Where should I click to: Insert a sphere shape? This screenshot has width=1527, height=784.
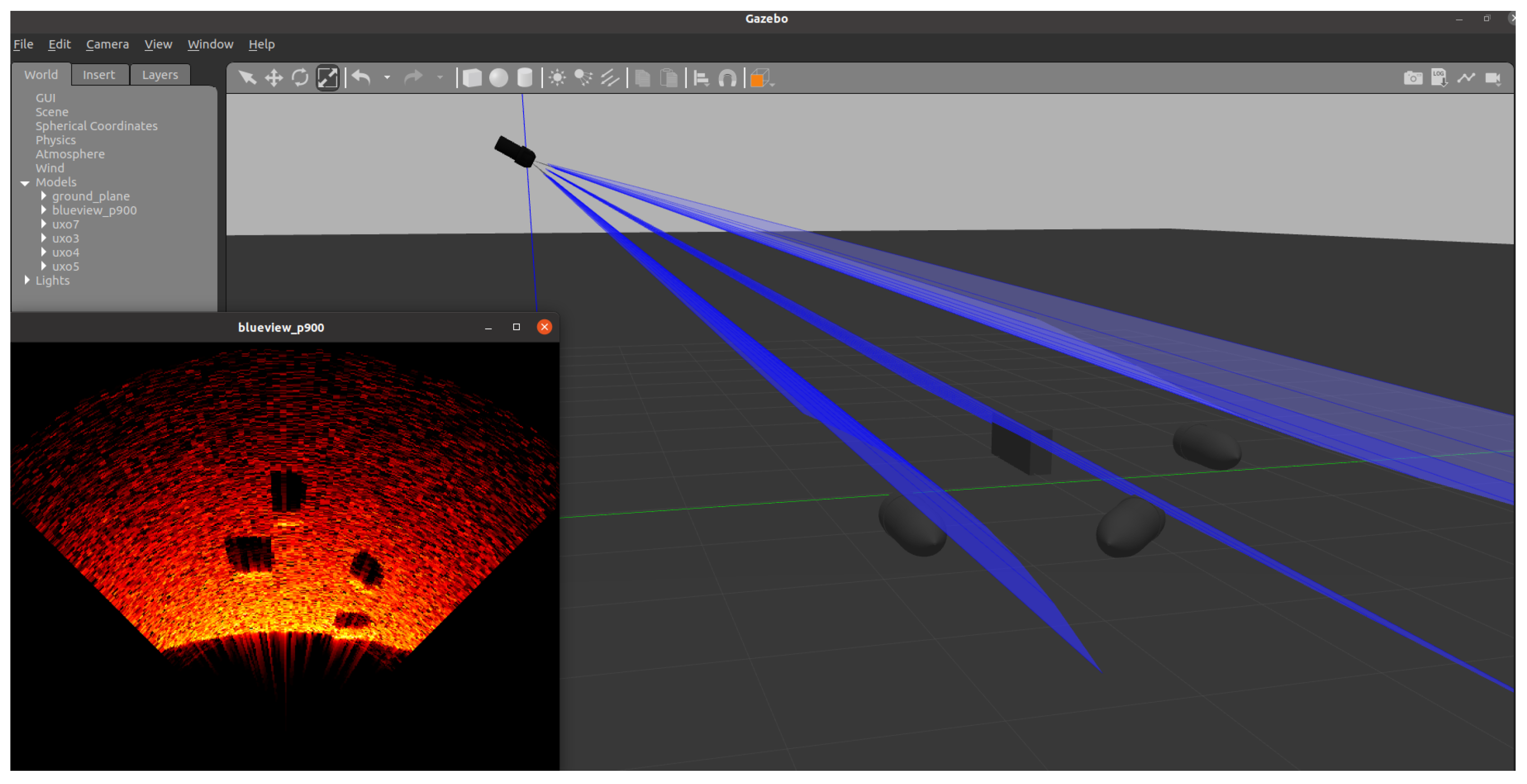[x=499, y=78]
